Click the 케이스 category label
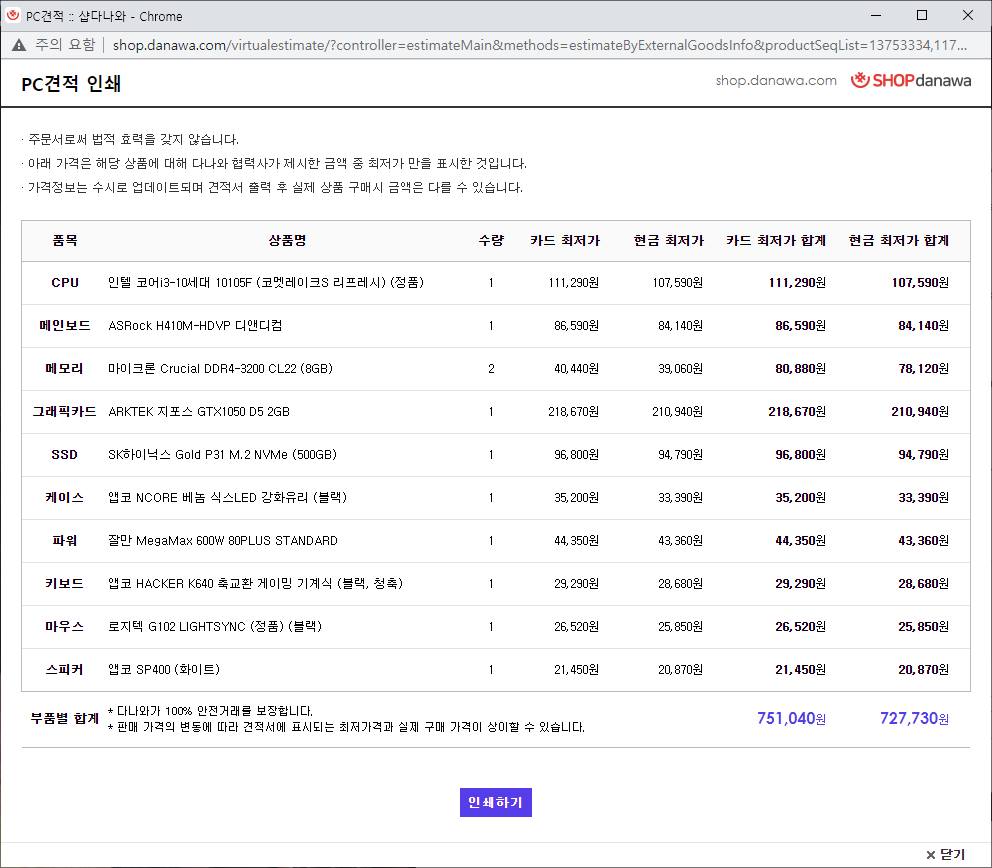 click(65, 498)
